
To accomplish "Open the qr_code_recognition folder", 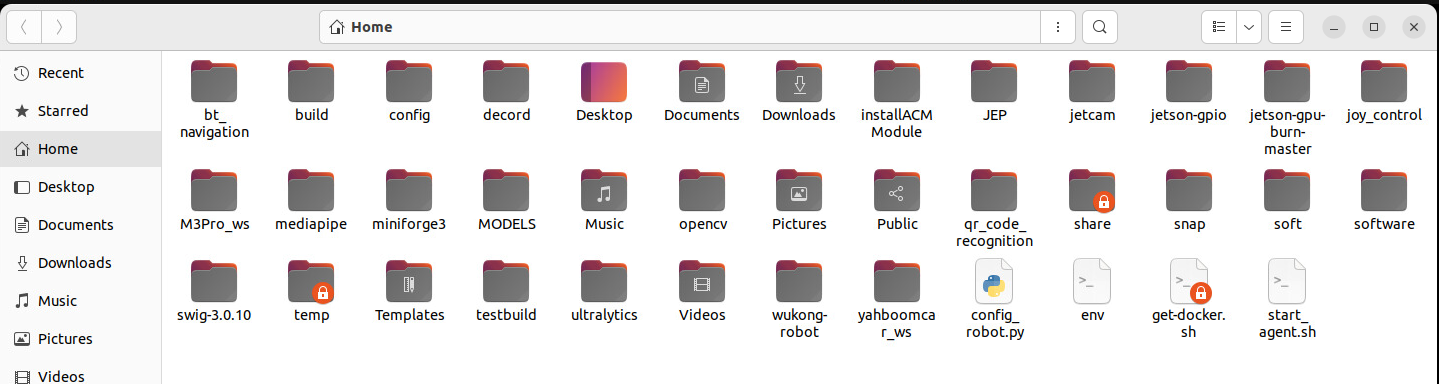I will (x=994, y=191).
